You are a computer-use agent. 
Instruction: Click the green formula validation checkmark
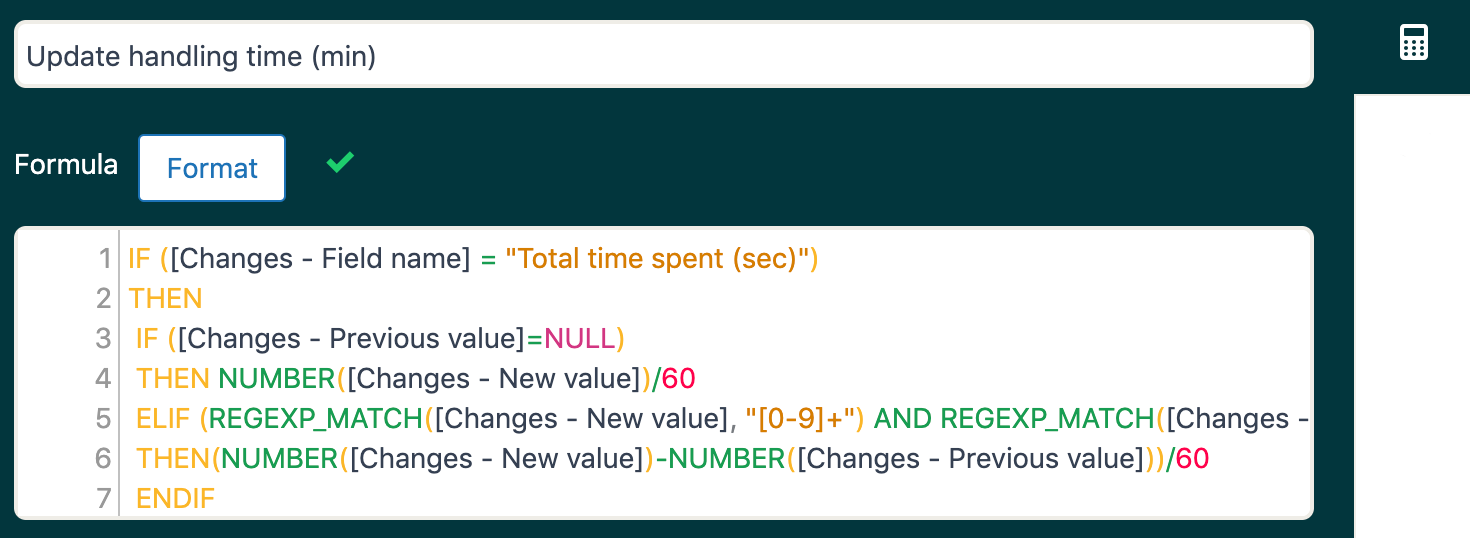pyautogui.click(x=340, y=162)
